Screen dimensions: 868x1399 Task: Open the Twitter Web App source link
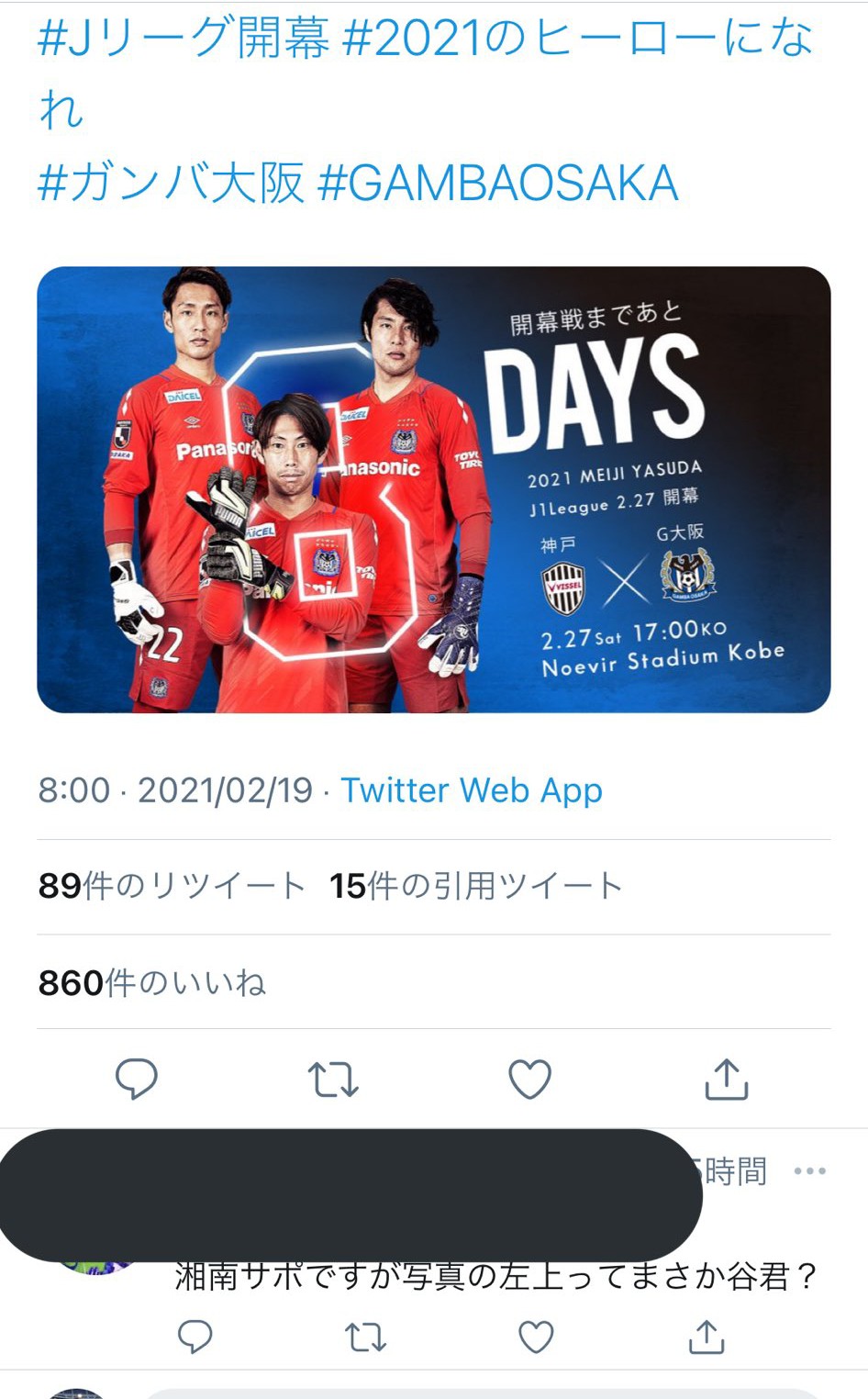point(472,789)
